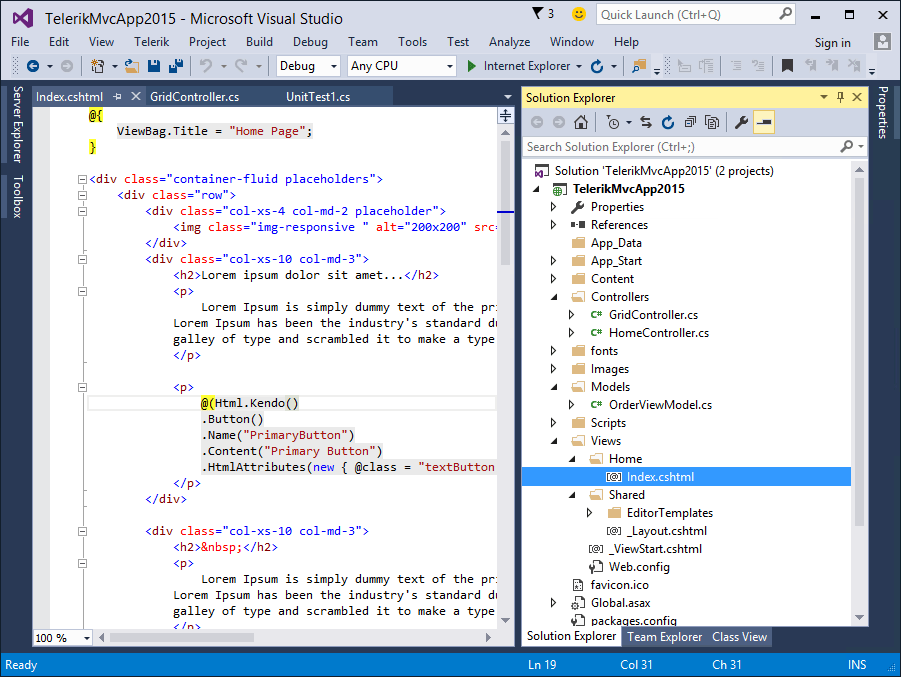
Task: Open the Analyze menu
Action: pos(509,42)
